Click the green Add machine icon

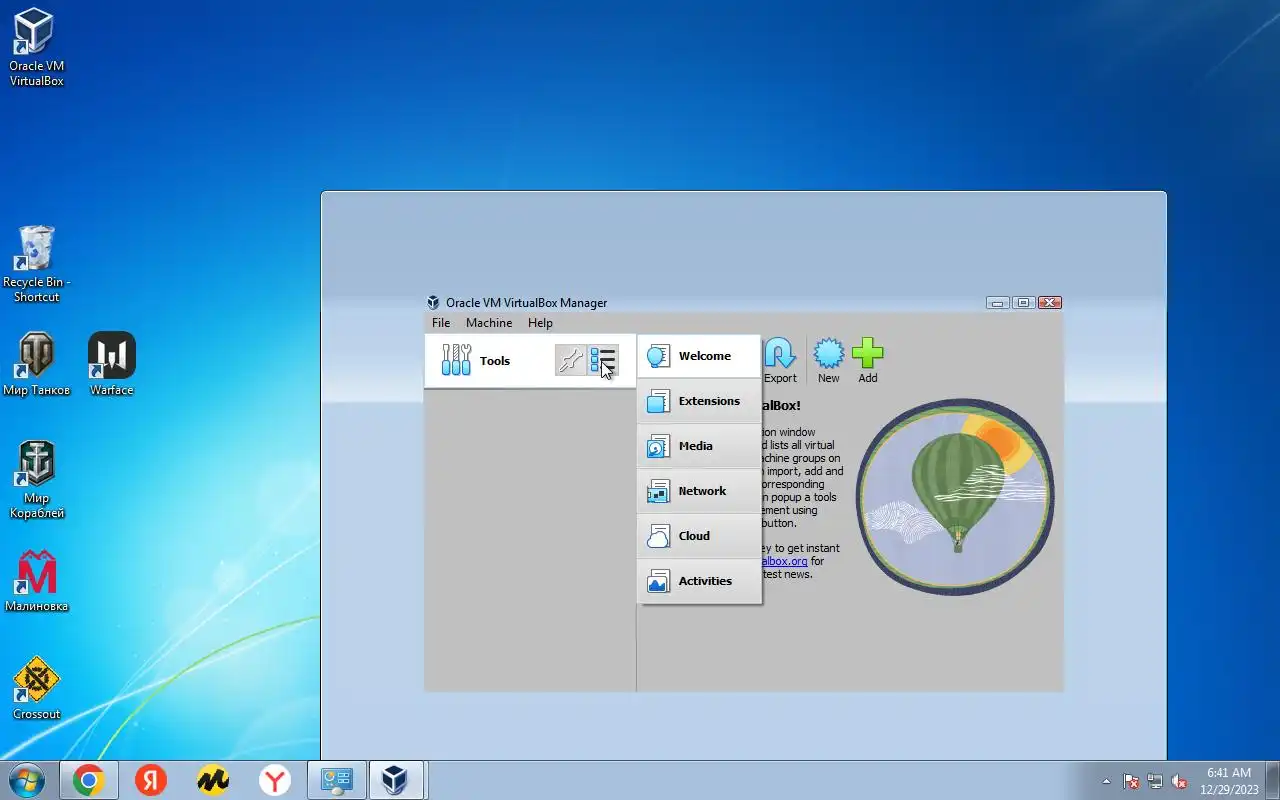(868, 361)
